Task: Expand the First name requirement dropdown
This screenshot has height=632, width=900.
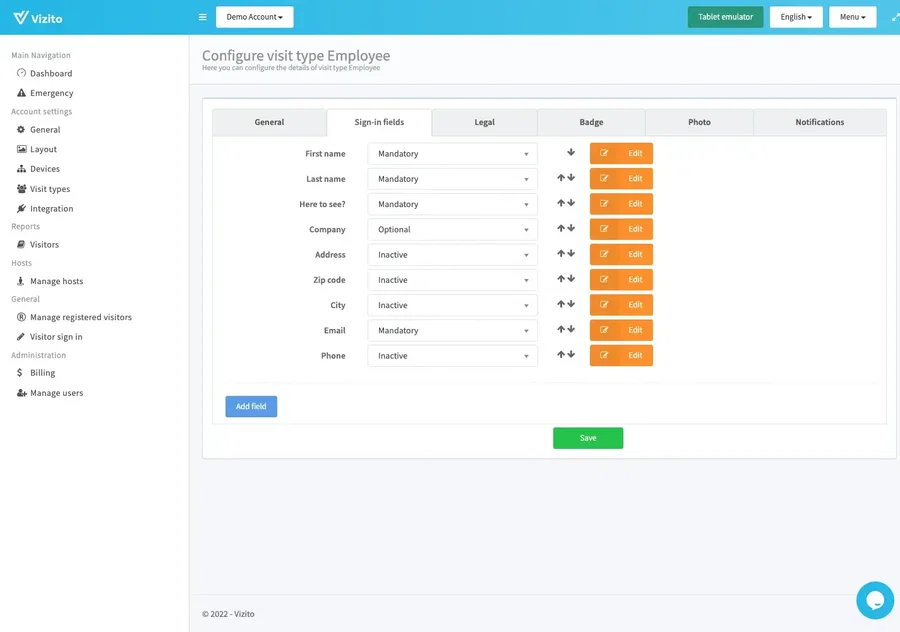Action: 452,154
